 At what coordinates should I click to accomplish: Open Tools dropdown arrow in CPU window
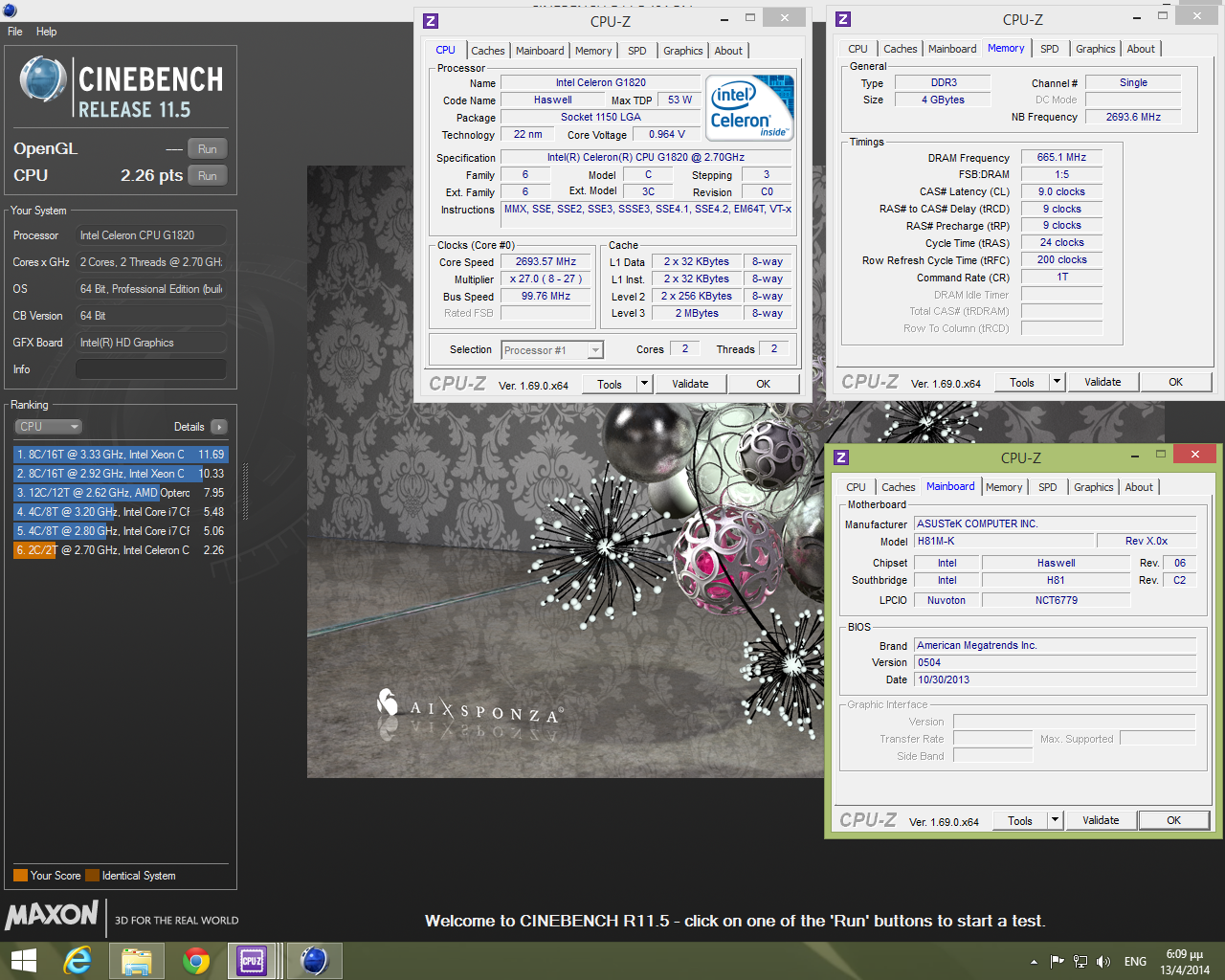click(645, 384)
